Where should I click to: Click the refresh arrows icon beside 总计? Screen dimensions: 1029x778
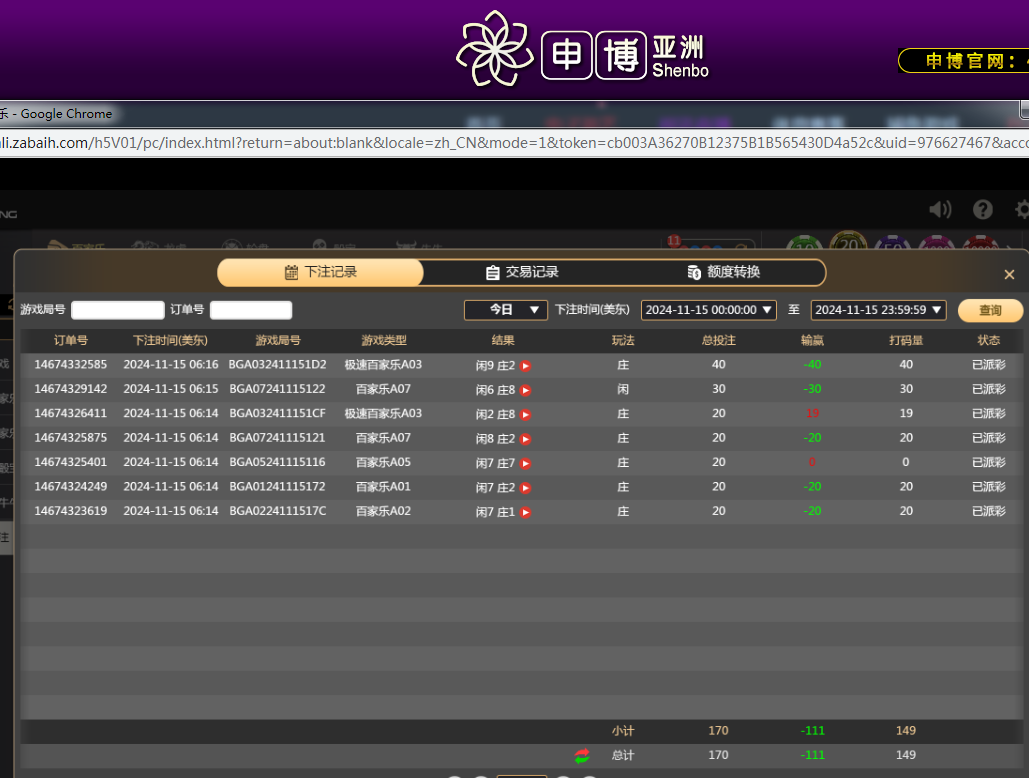[582, 756]
